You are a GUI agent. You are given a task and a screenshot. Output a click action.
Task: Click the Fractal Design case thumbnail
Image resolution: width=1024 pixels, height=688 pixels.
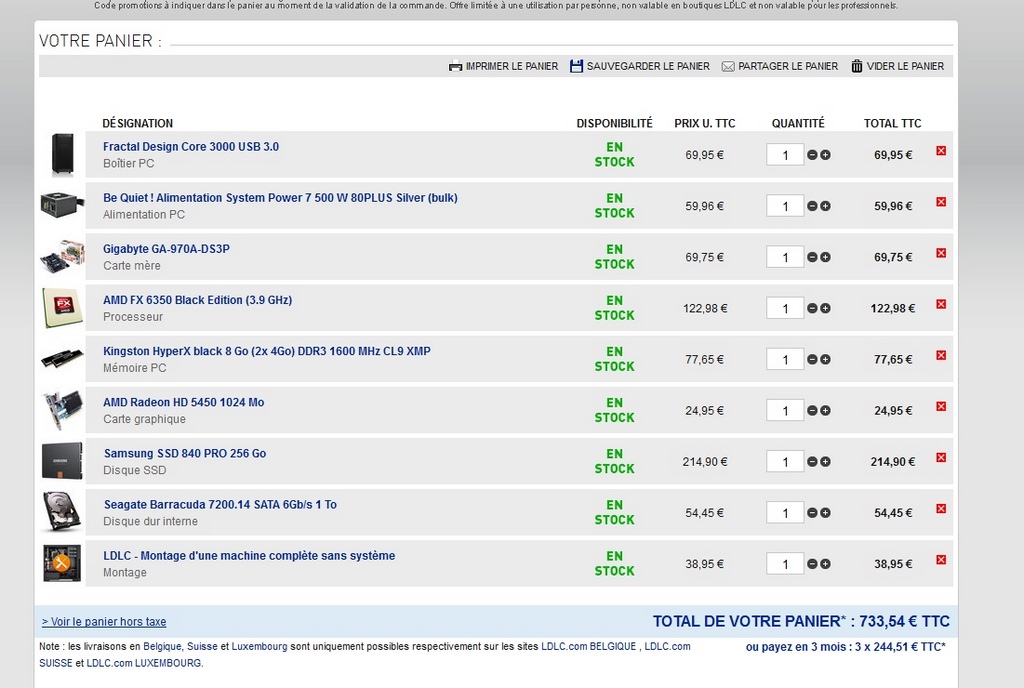63,154
